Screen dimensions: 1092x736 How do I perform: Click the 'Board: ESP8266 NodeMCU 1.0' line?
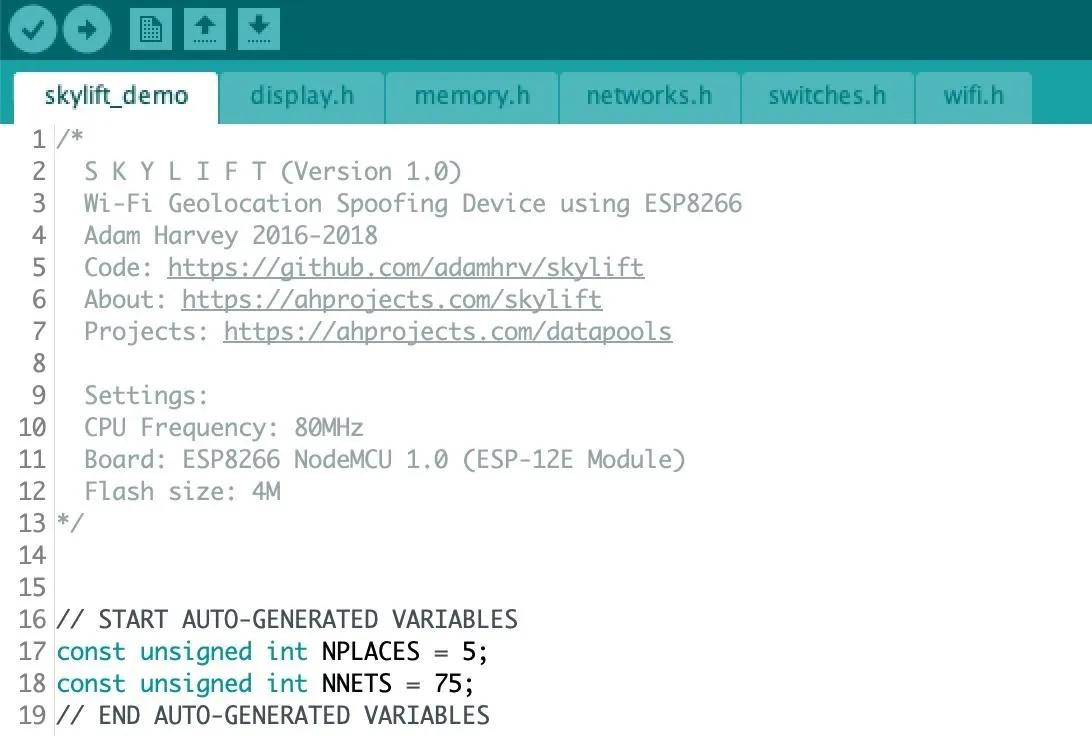(x=384, y=460)
